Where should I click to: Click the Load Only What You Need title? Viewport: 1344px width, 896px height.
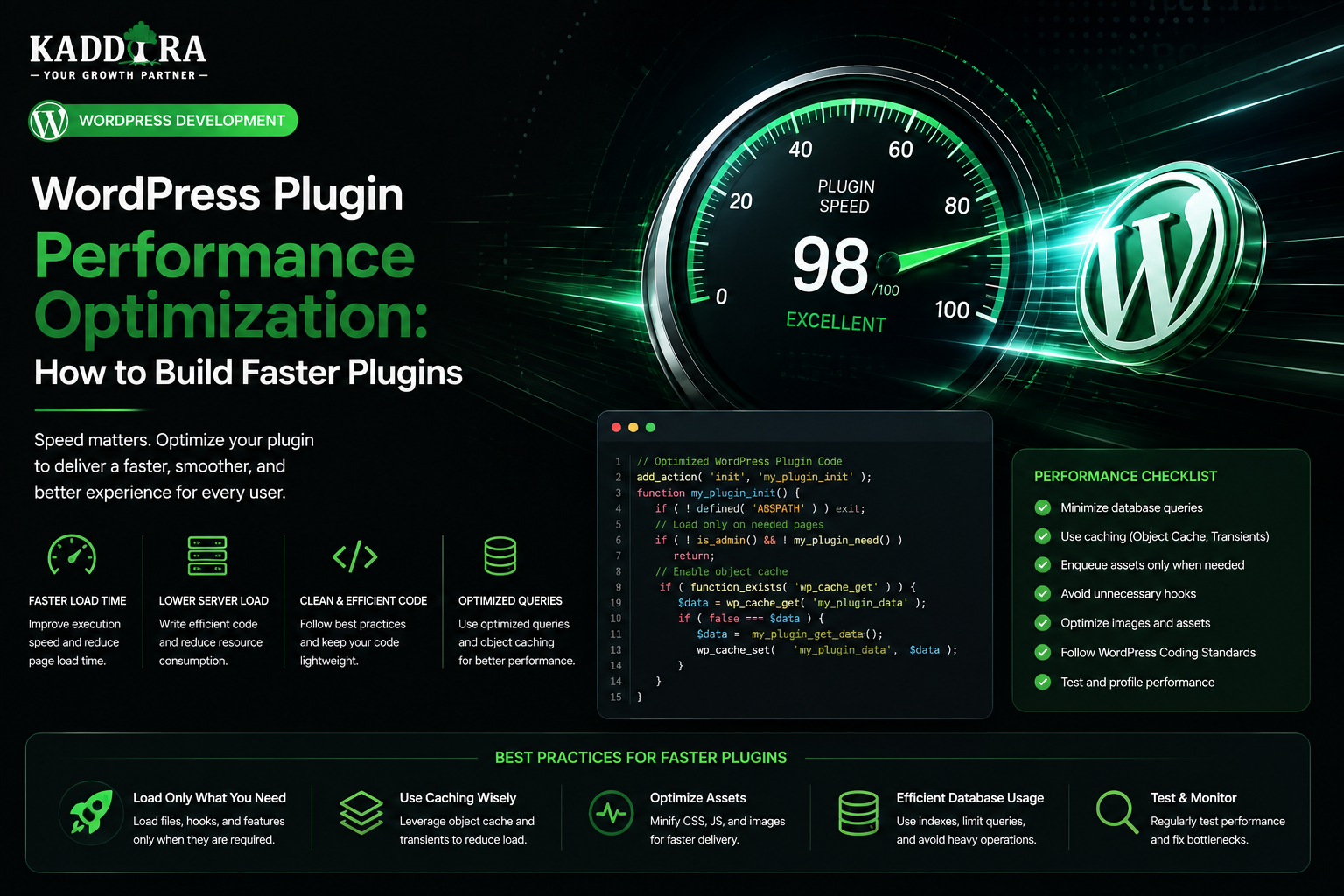pos(209,798)
